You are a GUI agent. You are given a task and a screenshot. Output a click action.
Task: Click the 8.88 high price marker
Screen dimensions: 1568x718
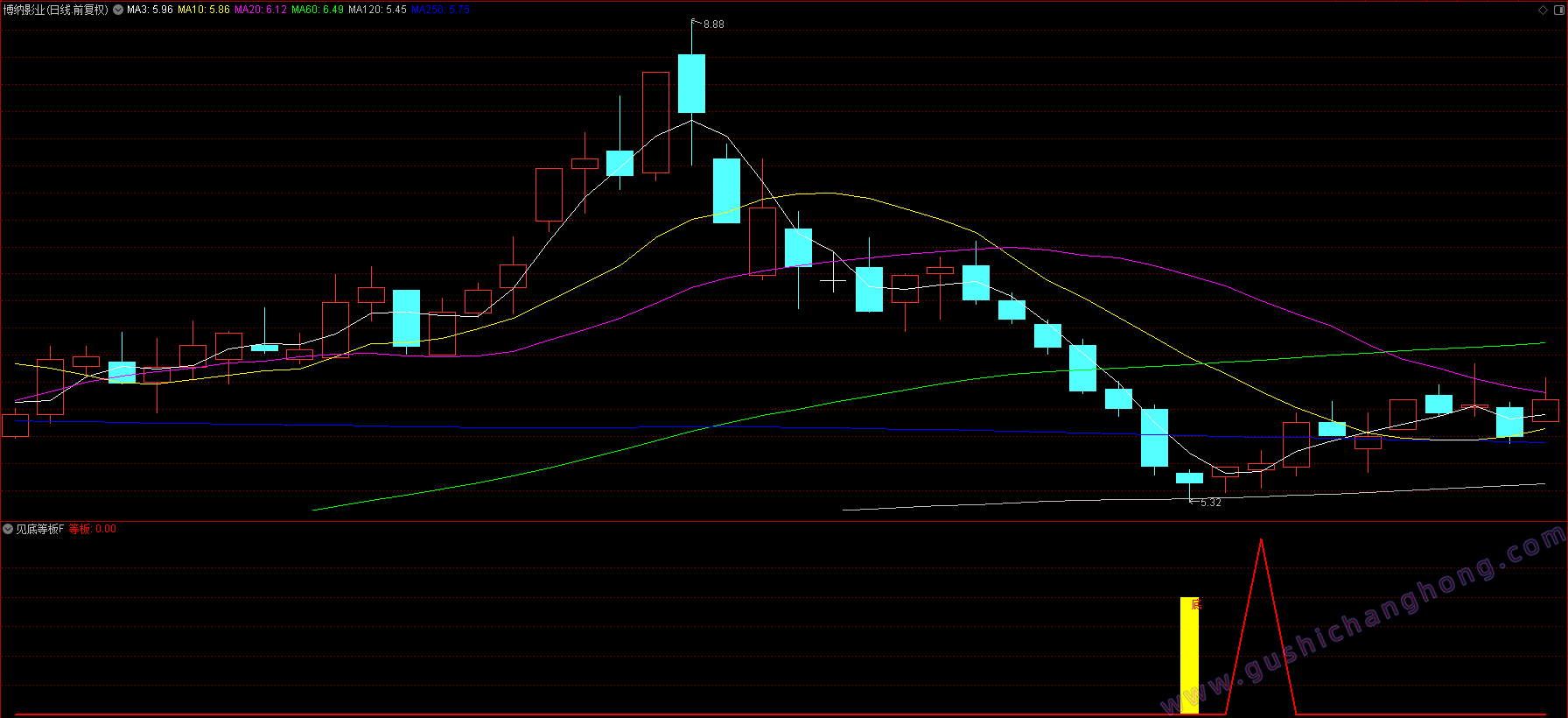(x=713, y=25)
